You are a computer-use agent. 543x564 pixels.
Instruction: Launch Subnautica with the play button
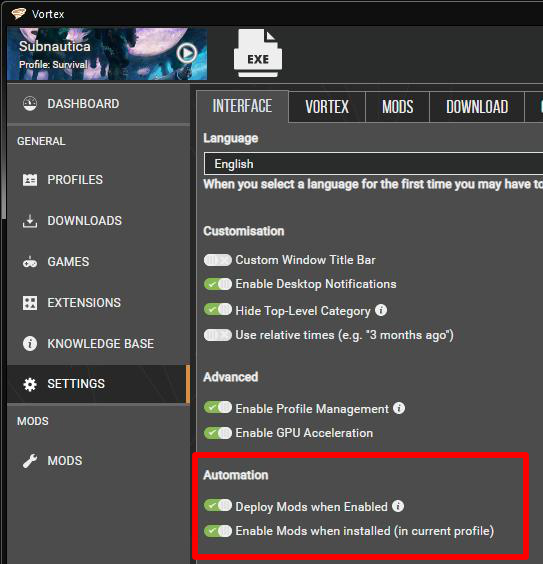(x=186, y=53)
